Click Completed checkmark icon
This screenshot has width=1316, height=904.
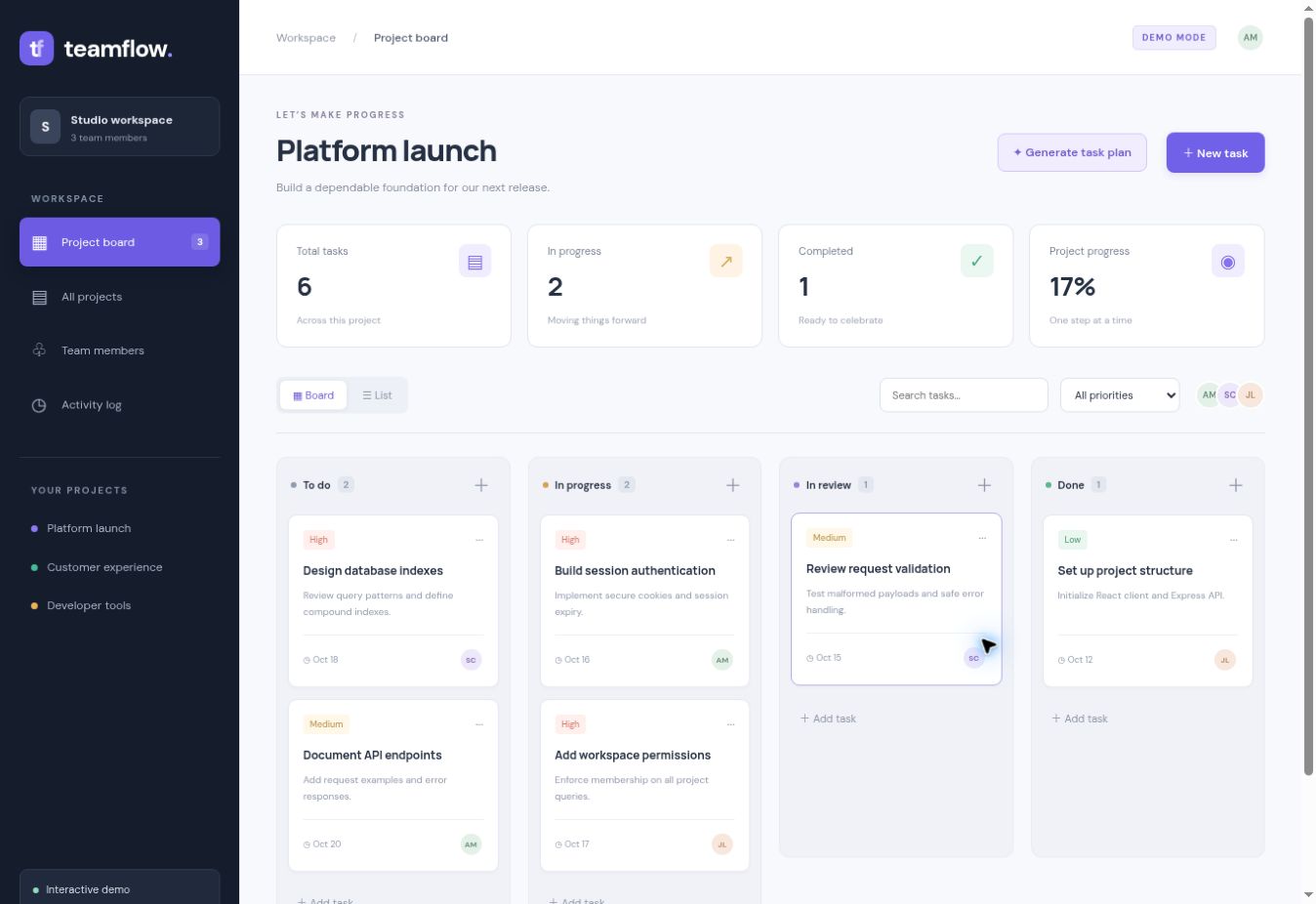pyautogui.click(x=977, y=262)
